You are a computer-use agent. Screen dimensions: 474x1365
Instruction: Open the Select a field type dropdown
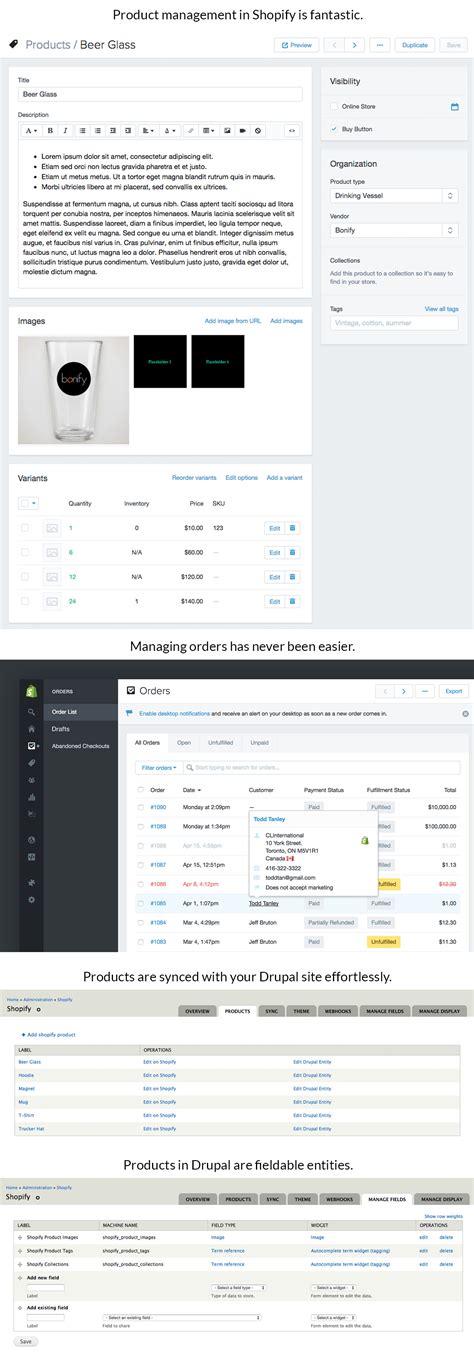click(239, 1287)
